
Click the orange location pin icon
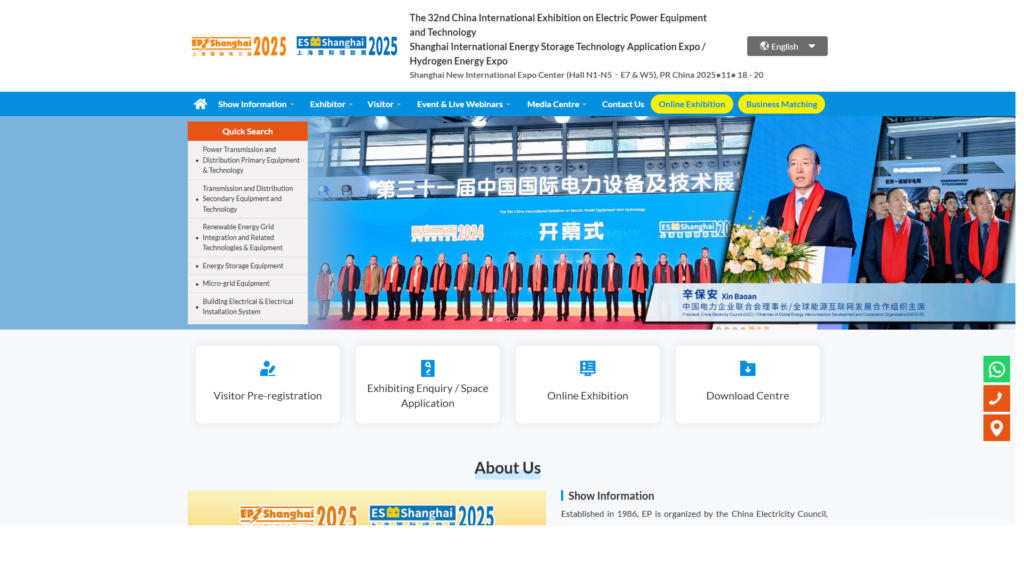tap(997, 428)
